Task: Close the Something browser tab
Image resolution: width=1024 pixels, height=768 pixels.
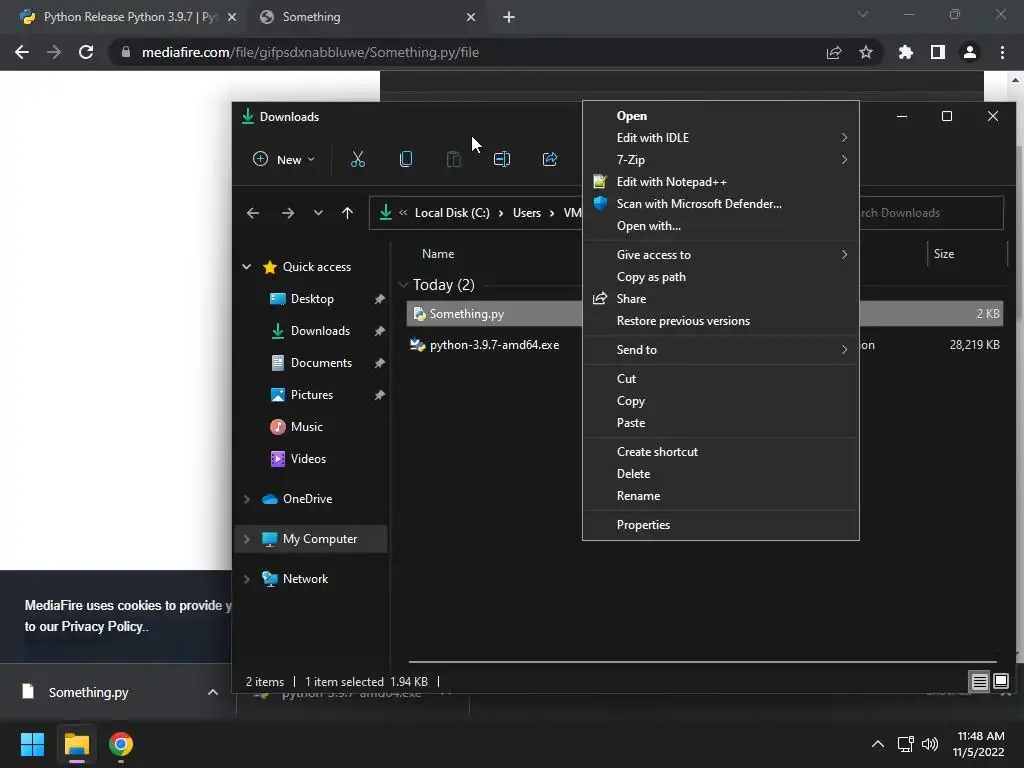Action: click(471, 18)
